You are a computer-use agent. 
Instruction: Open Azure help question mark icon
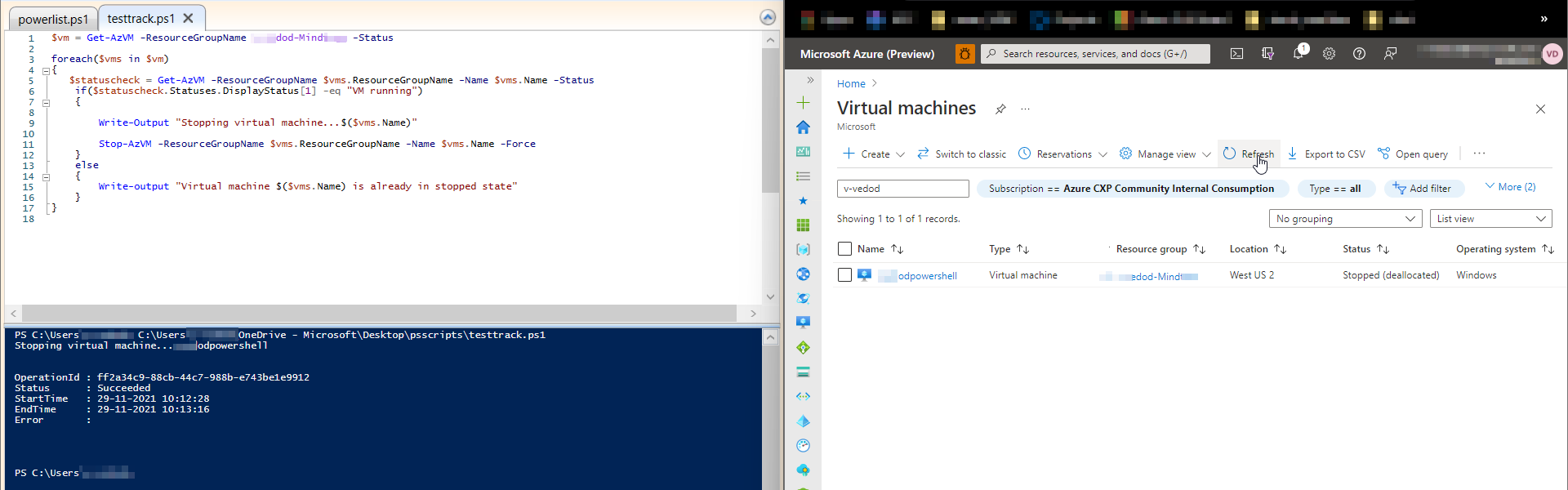pyautogui.click(x=1359, y=54)
